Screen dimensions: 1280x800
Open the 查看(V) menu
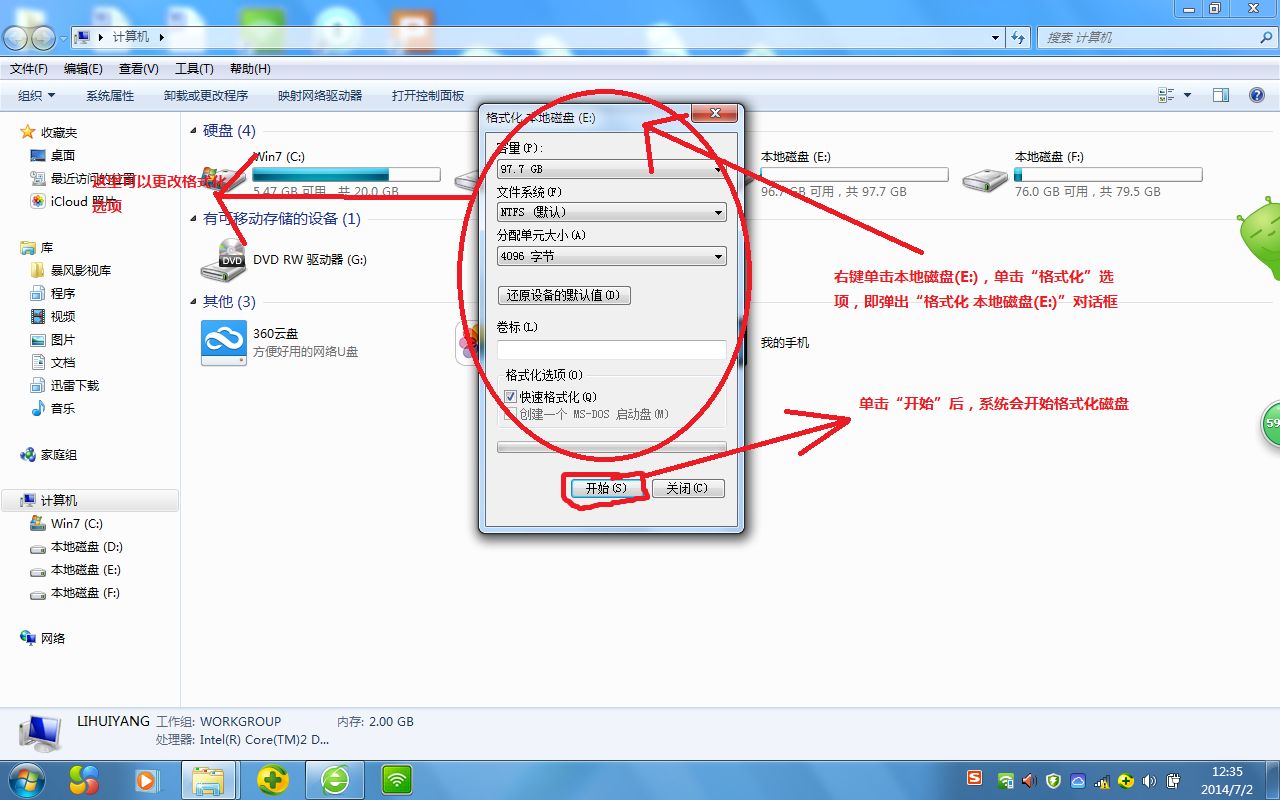click(x=138, y=69)
